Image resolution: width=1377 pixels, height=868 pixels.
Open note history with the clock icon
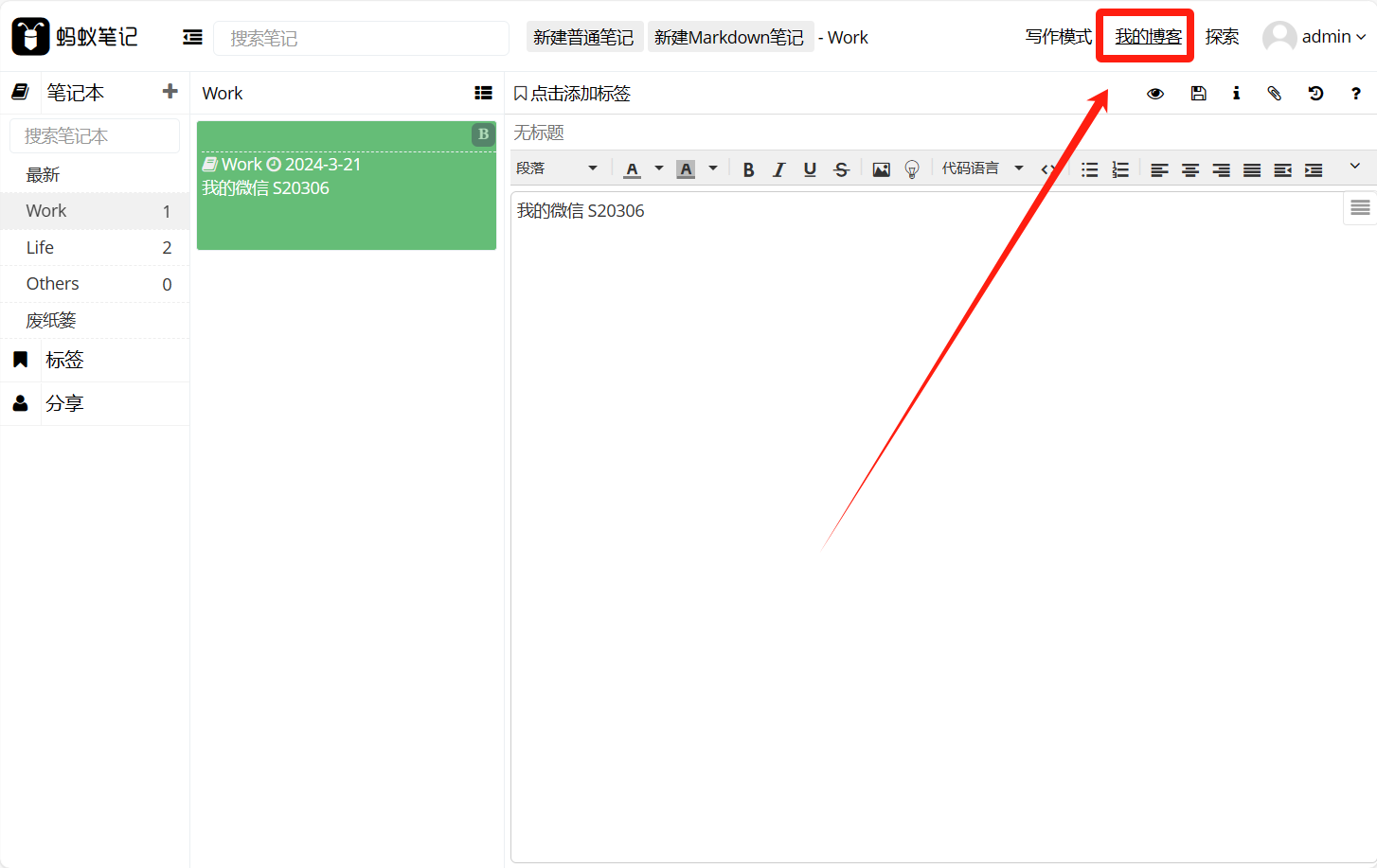pyautogui.click(x=1315, y=94)
